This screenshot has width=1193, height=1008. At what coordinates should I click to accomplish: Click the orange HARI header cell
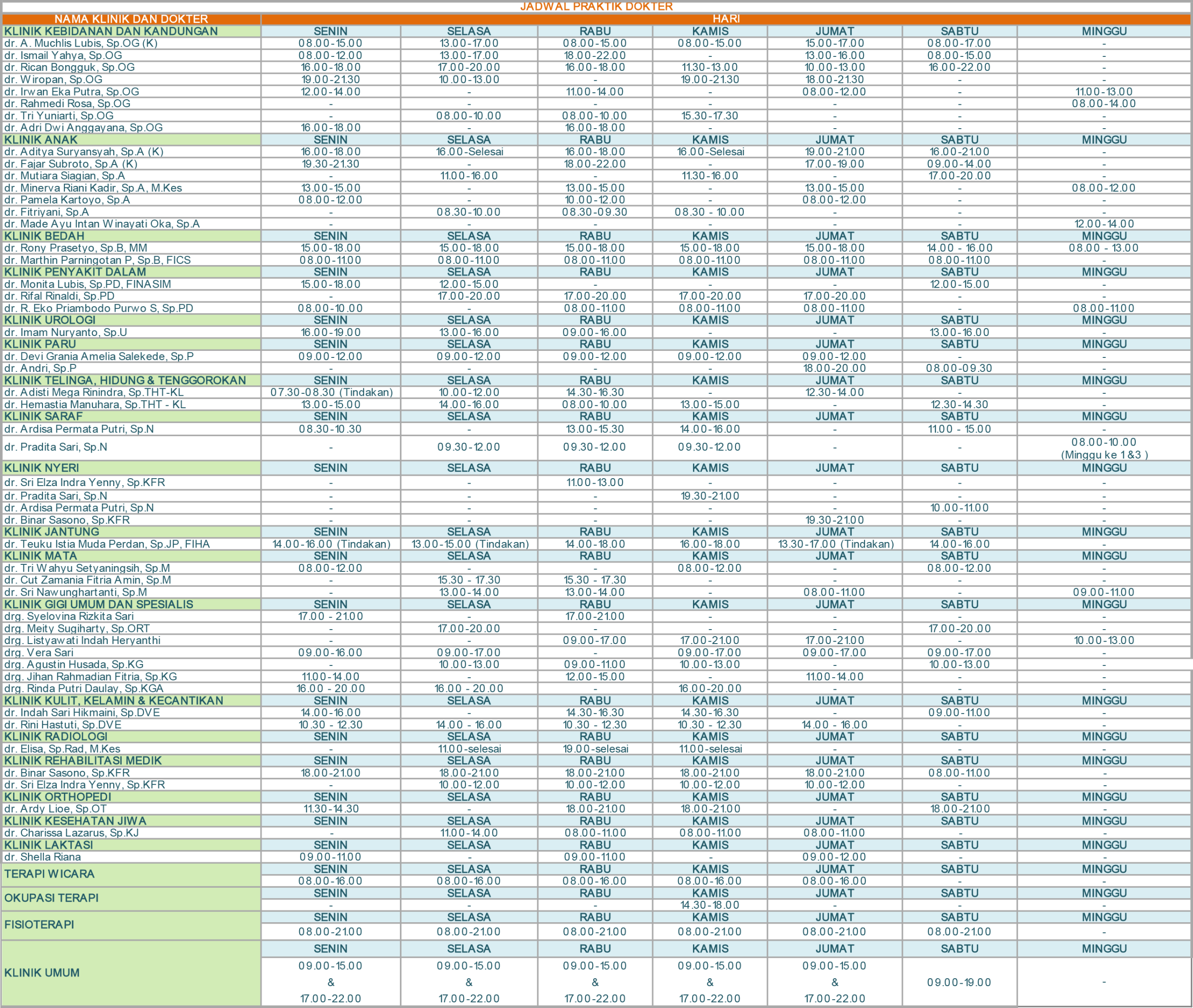point(726,19)
